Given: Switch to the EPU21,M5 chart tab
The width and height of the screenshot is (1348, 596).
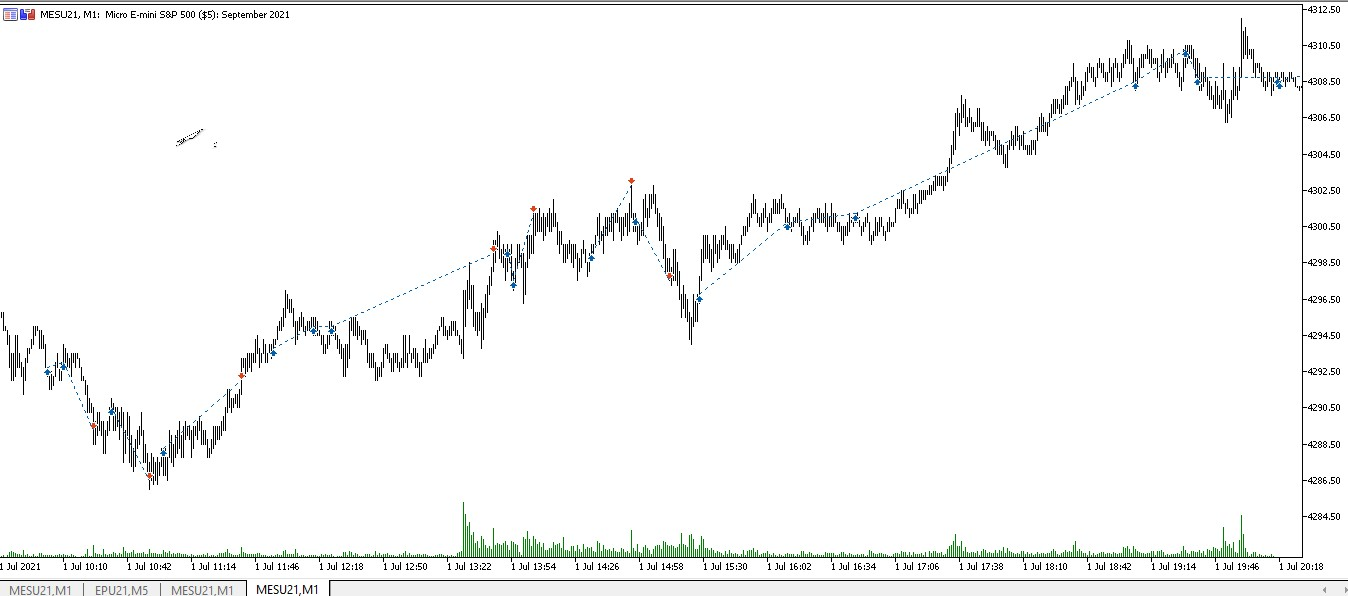Looking at the screenshot, I should [122, 590].
